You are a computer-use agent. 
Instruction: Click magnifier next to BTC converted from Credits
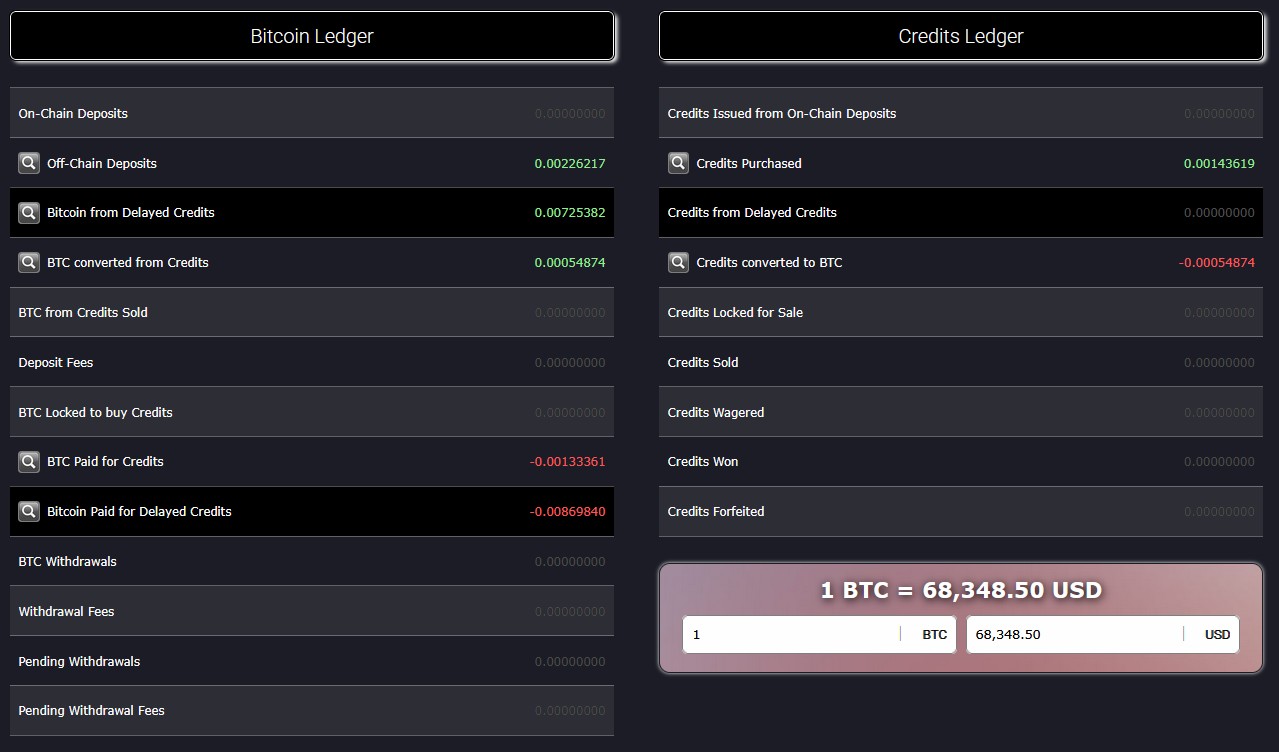coord(29,263)
